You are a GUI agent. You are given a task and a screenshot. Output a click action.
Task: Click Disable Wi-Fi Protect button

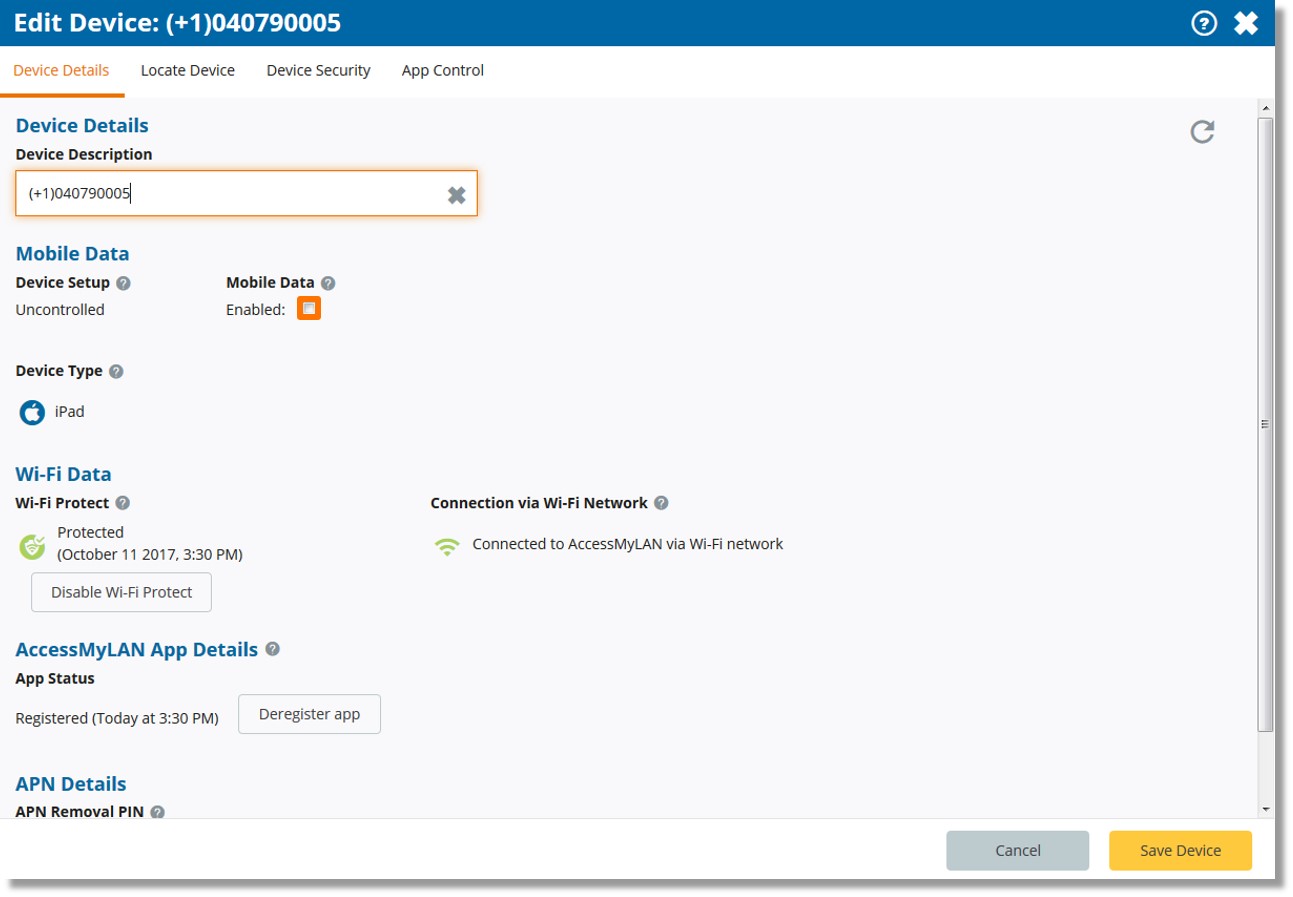pos(122,592)
